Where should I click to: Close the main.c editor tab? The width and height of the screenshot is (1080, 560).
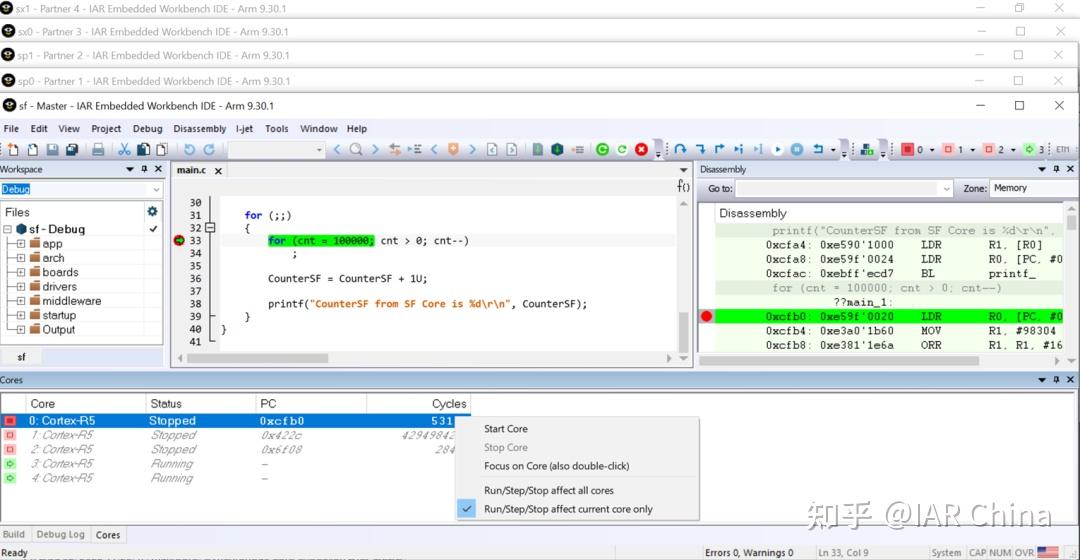coord(218,171)
